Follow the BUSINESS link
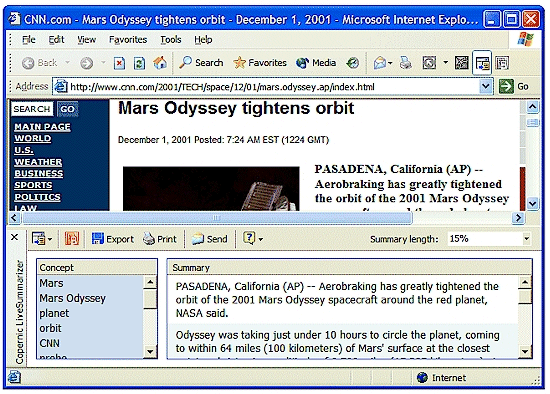Image resolution: width=550 pixels, height=394 pixels. click(39, 174)
